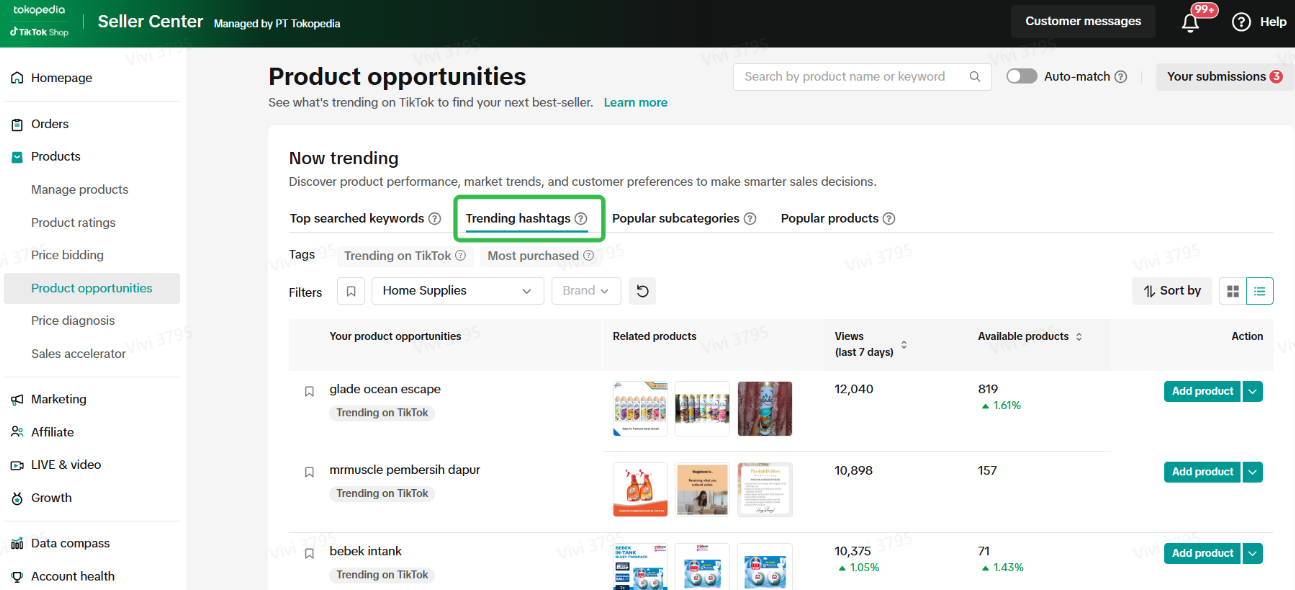
Task: Switch to list view layout
Action: 1260,291
